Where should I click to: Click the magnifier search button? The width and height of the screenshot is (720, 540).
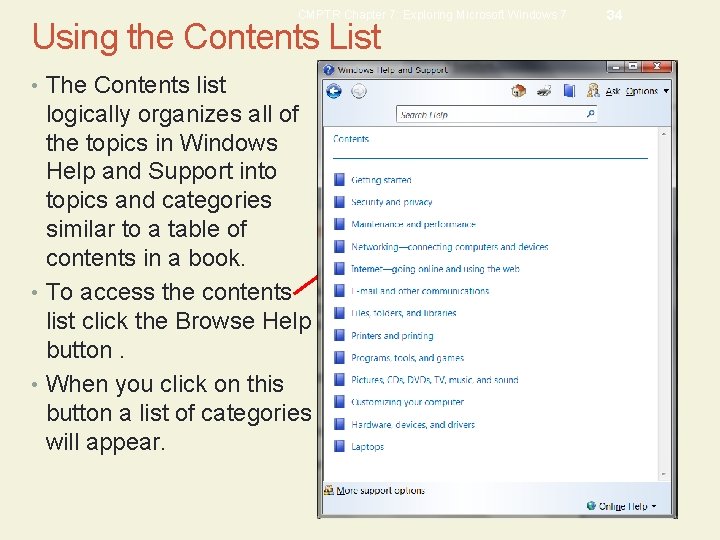tap(591, 114)
